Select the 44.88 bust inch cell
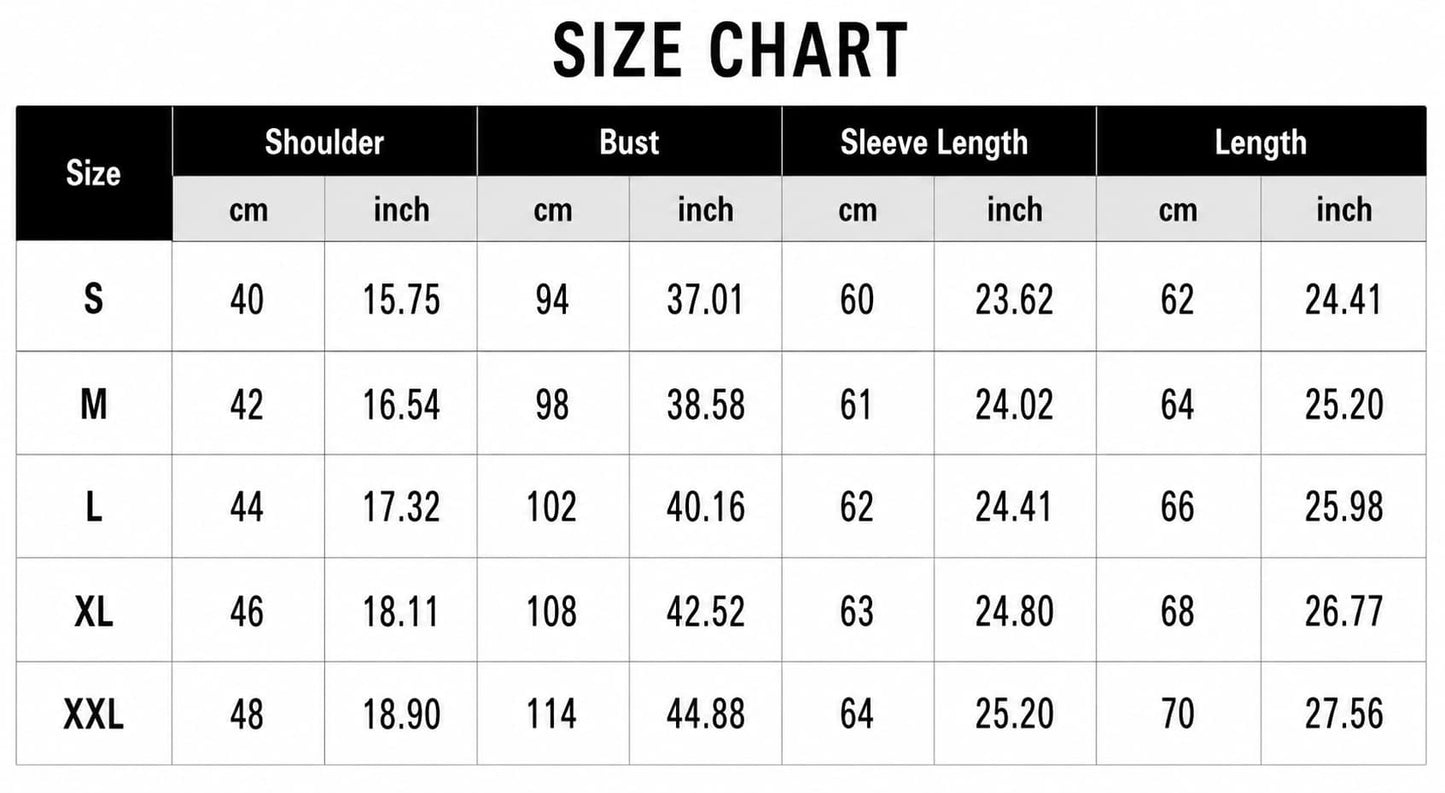The width and height of the screenshot is (1445, 793). pyautogui.click(x=705, y=714)
